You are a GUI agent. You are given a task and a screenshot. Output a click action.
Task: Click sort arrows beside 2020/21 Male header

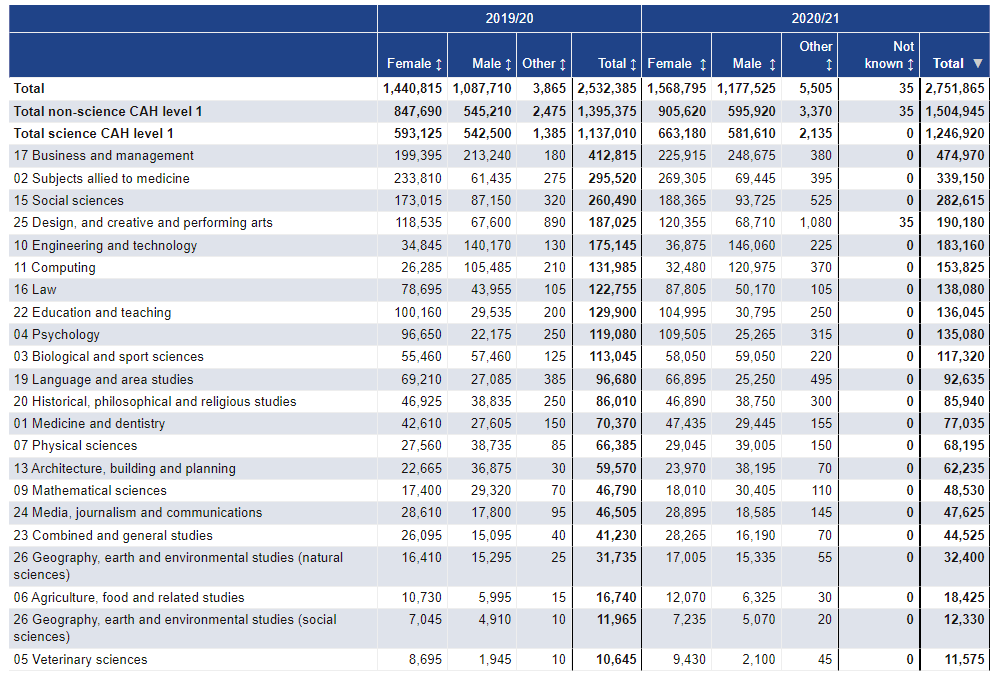[x=771, y=64]
